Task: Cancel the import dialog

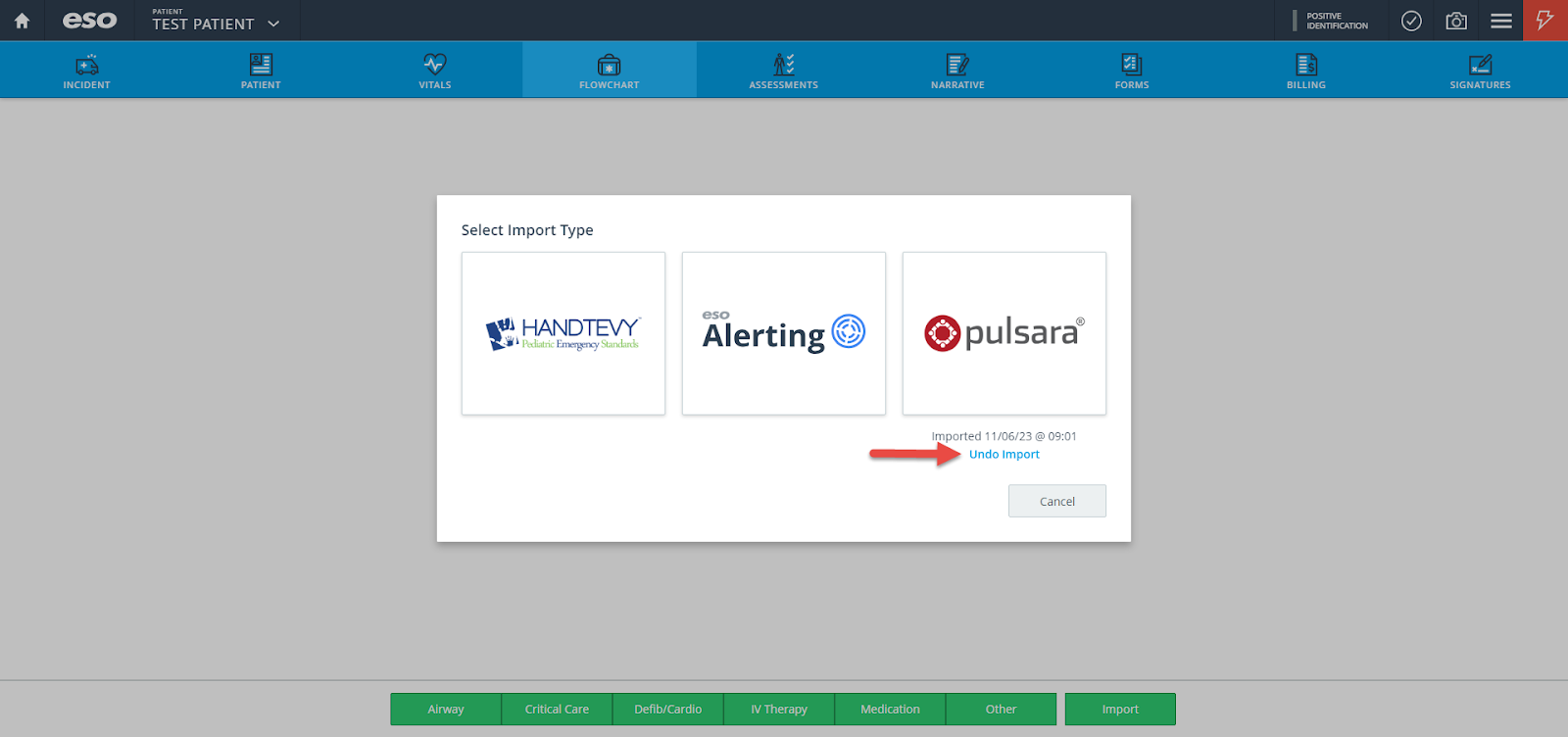Action: click(x=1057, y=501)
